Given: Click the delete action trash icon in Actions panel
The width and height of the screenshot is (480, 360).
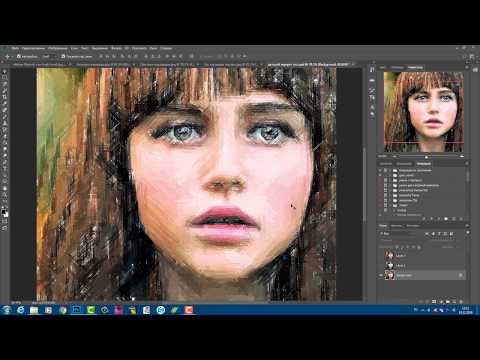Looking at the screenshot, I should 461,219.
